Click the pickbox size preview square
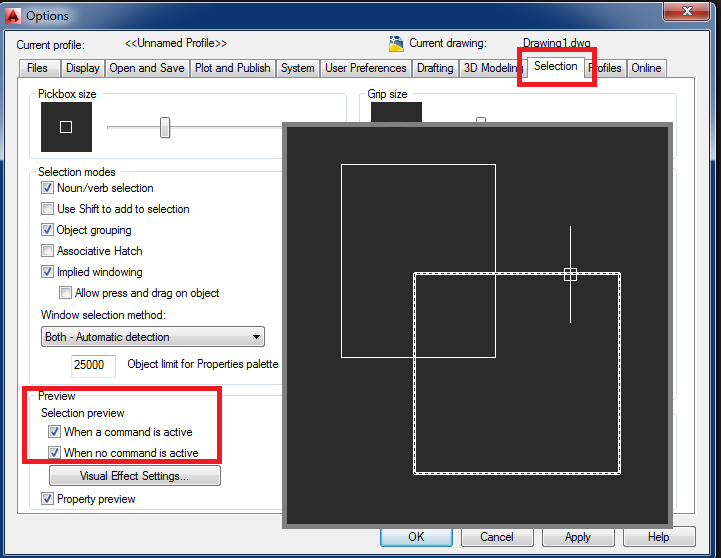 point(66,127)
